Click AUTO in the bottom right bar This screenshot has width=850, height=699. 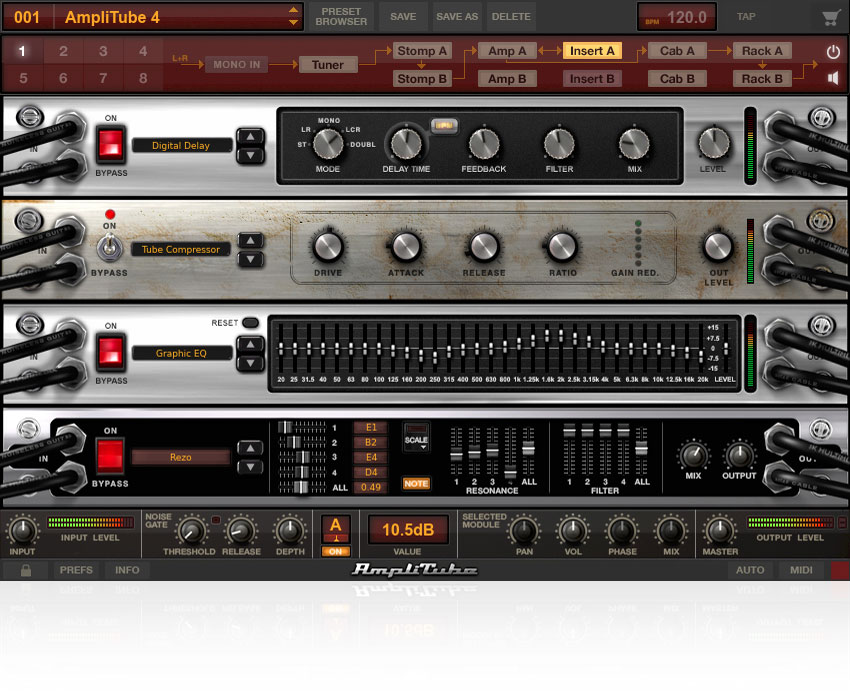750,570
